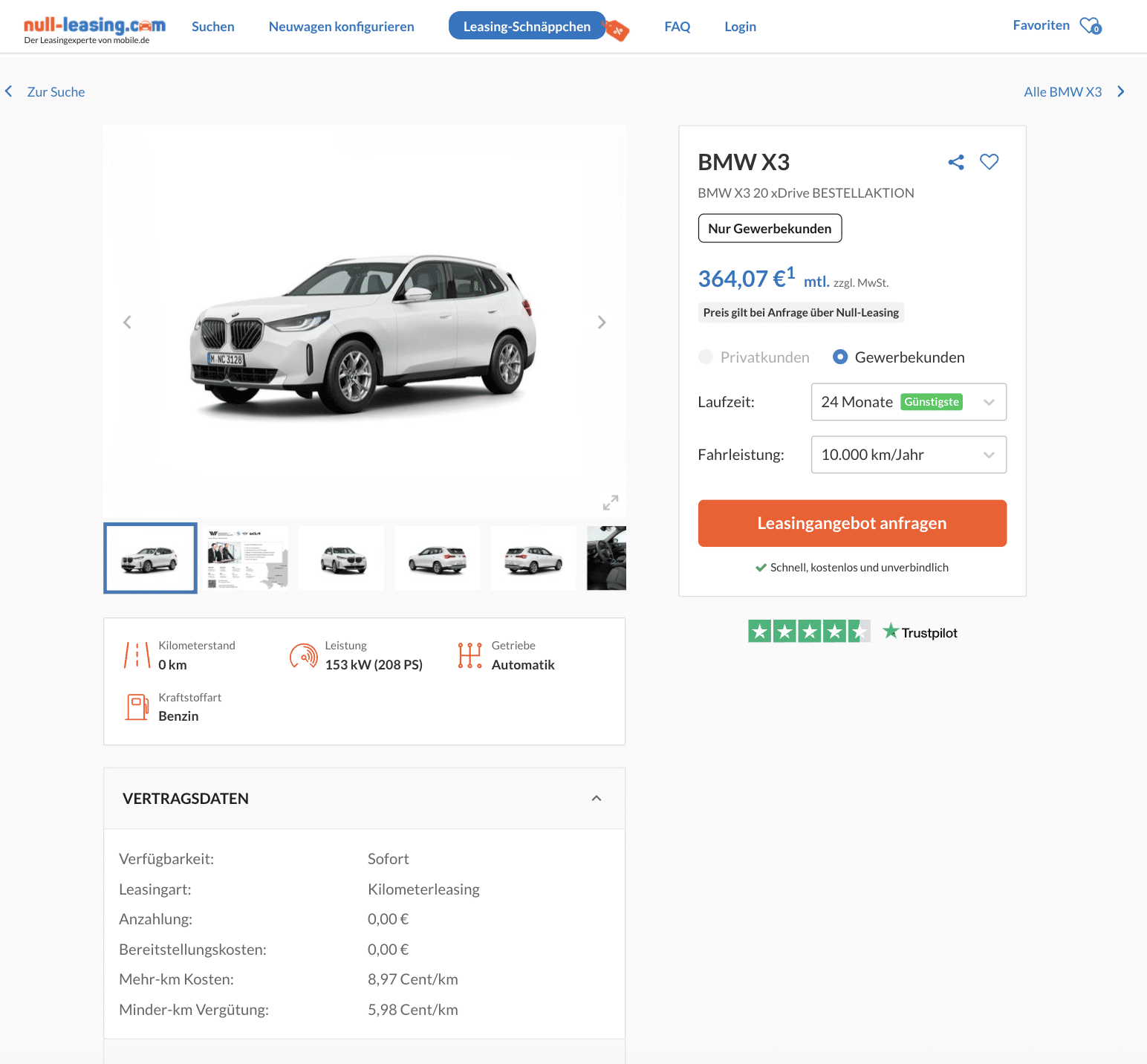Show next car photo with right arrow
Image resolution: width=1147 pixels, height=1064 pixels.
(x=601, y=322)
